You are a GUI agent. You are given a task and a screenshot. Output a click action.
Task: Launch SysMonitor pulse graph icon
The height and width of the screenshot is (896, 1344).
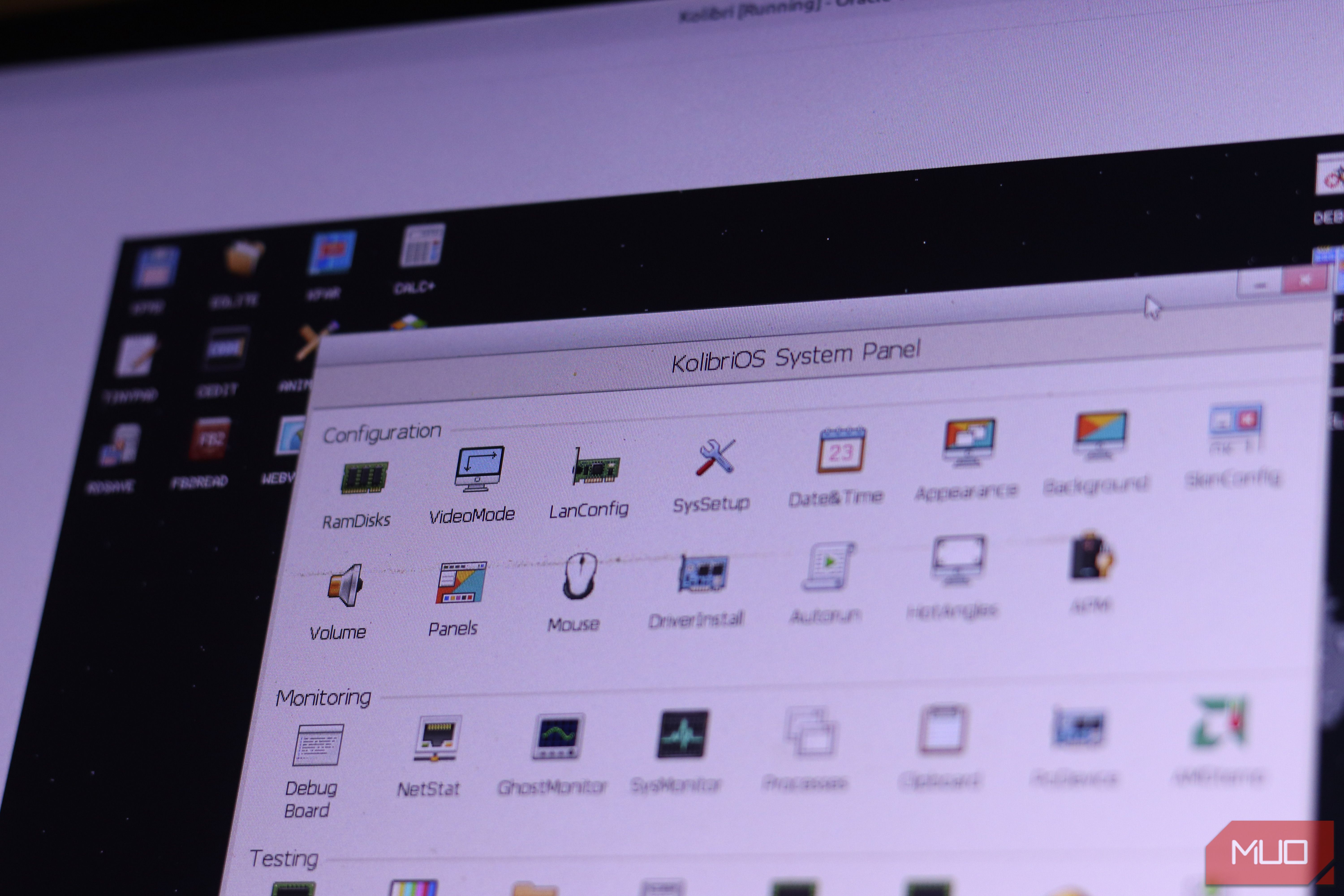[682, 734]
